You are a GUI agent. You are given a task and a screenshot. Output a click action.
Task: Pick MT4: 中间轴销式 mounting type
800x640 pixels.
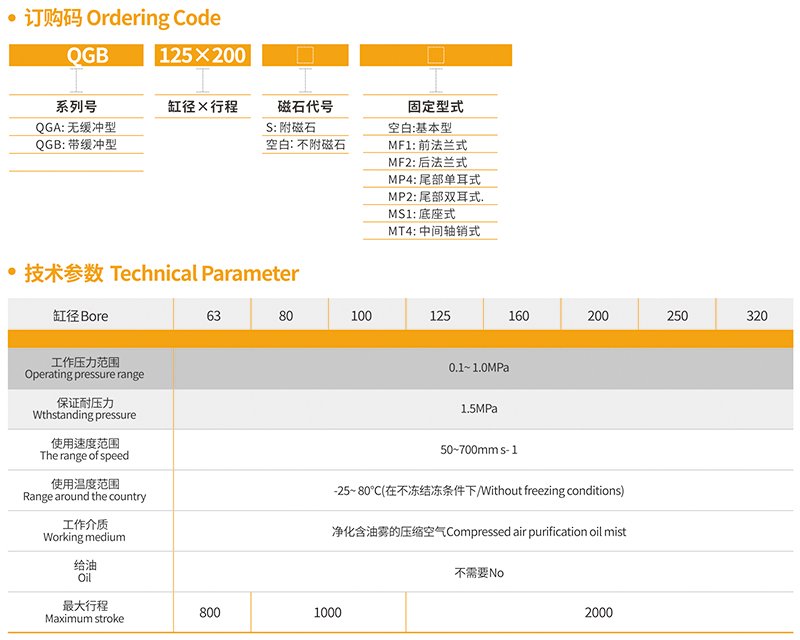click(x=434, y=231)
